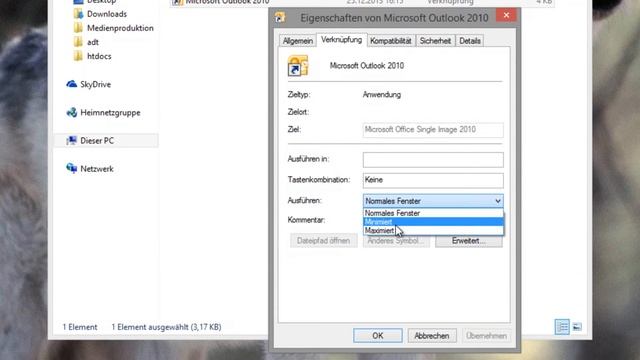Switch to the Details tab
Screen dimensions: 640x360
pos(469,41)
